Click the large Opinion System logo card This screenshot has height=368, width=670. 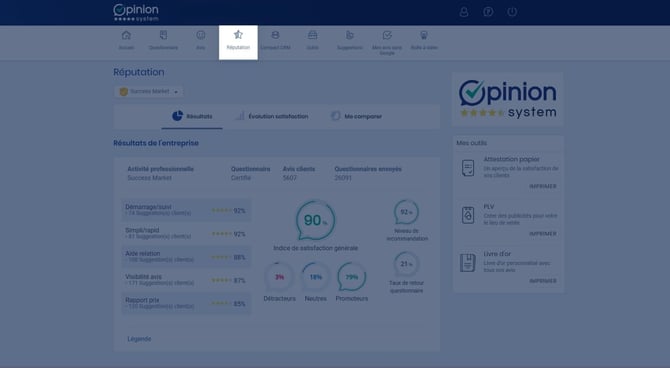point(508,99)
